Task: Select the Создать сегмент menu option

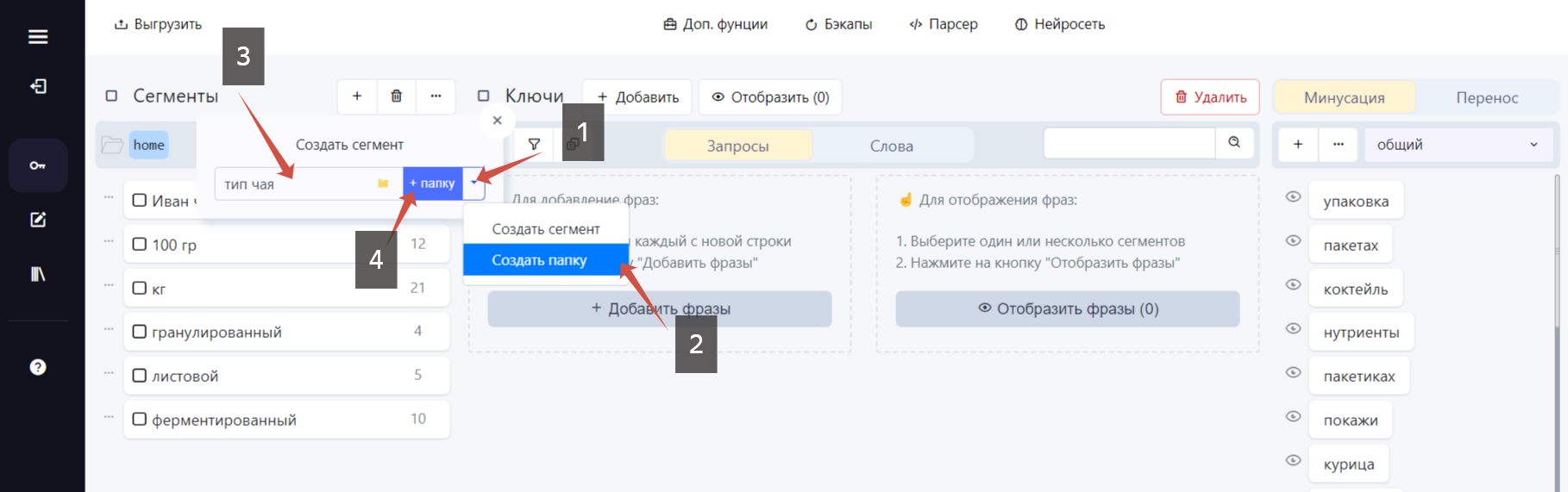Action: pos(546,229)
